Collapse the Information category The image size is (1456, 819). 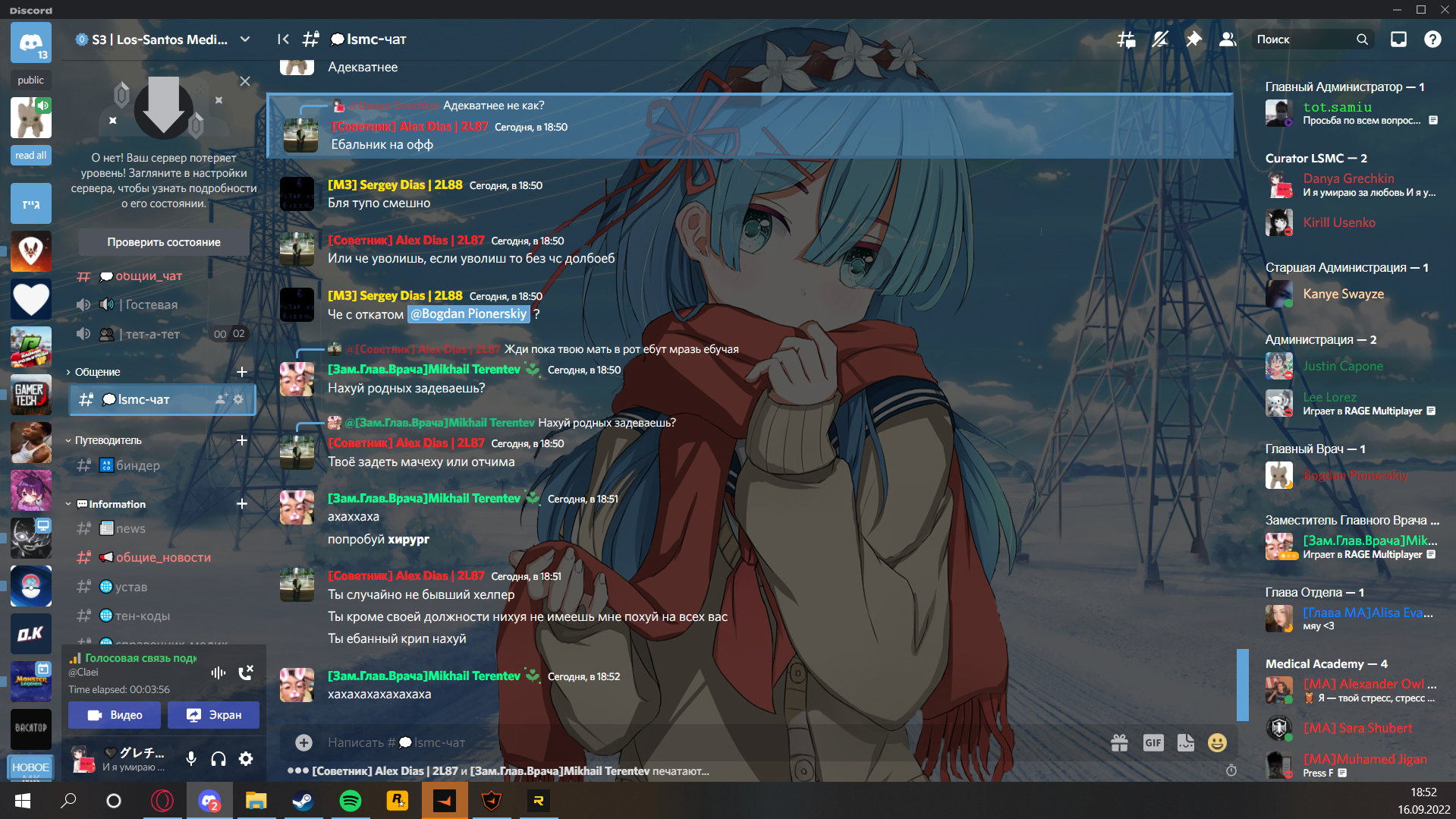click(x=105, y=504)
